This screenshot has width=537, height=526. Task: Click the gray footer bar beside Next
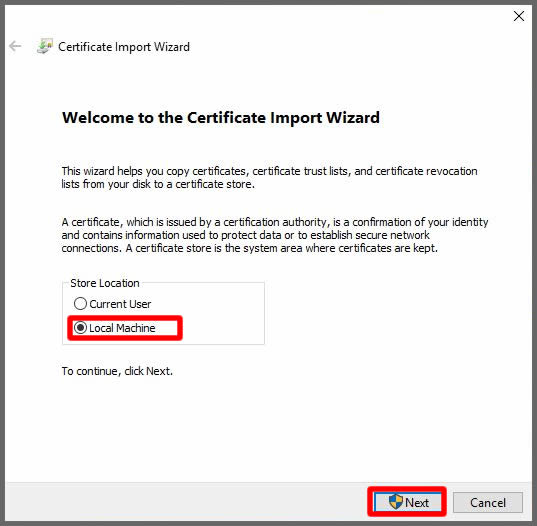pos(185,502)
